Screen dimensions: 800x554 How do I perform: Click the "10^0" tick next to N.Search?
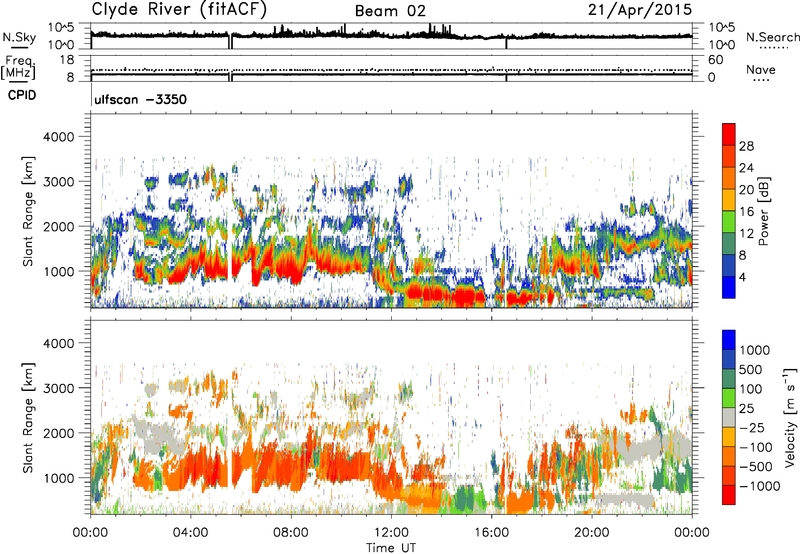(x=722, y=45)
